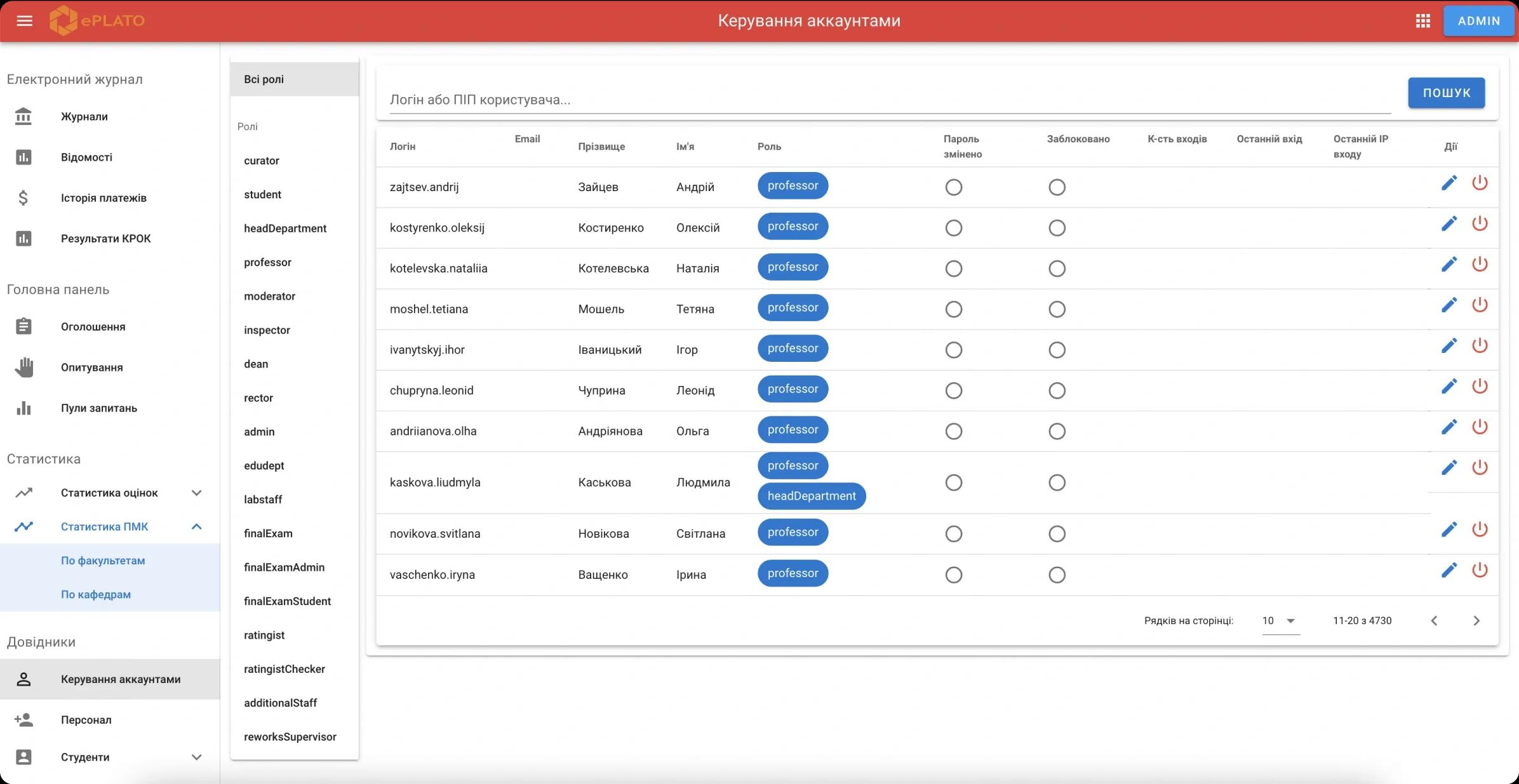Click power icon for vaschenko.iryna row
1519x784 pixels.
tap(1480, 570)
